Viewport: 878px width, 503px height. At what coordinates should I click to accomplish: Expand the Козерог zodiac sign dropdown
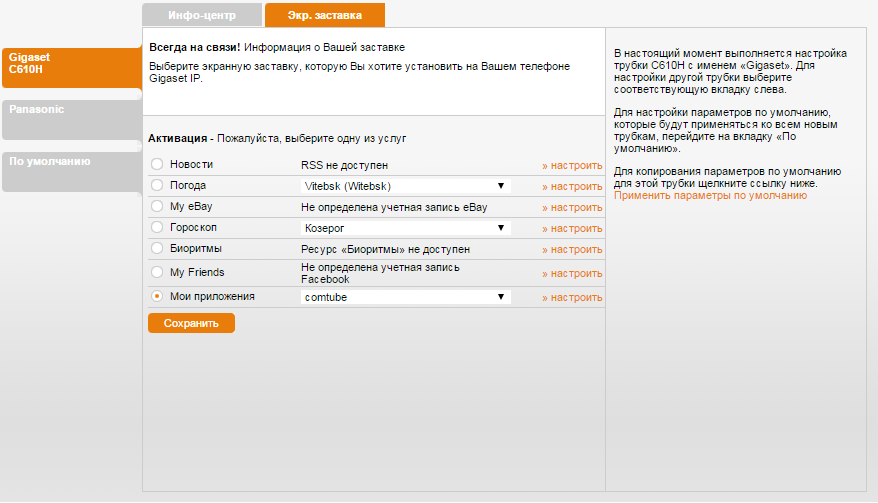[405, 228]
